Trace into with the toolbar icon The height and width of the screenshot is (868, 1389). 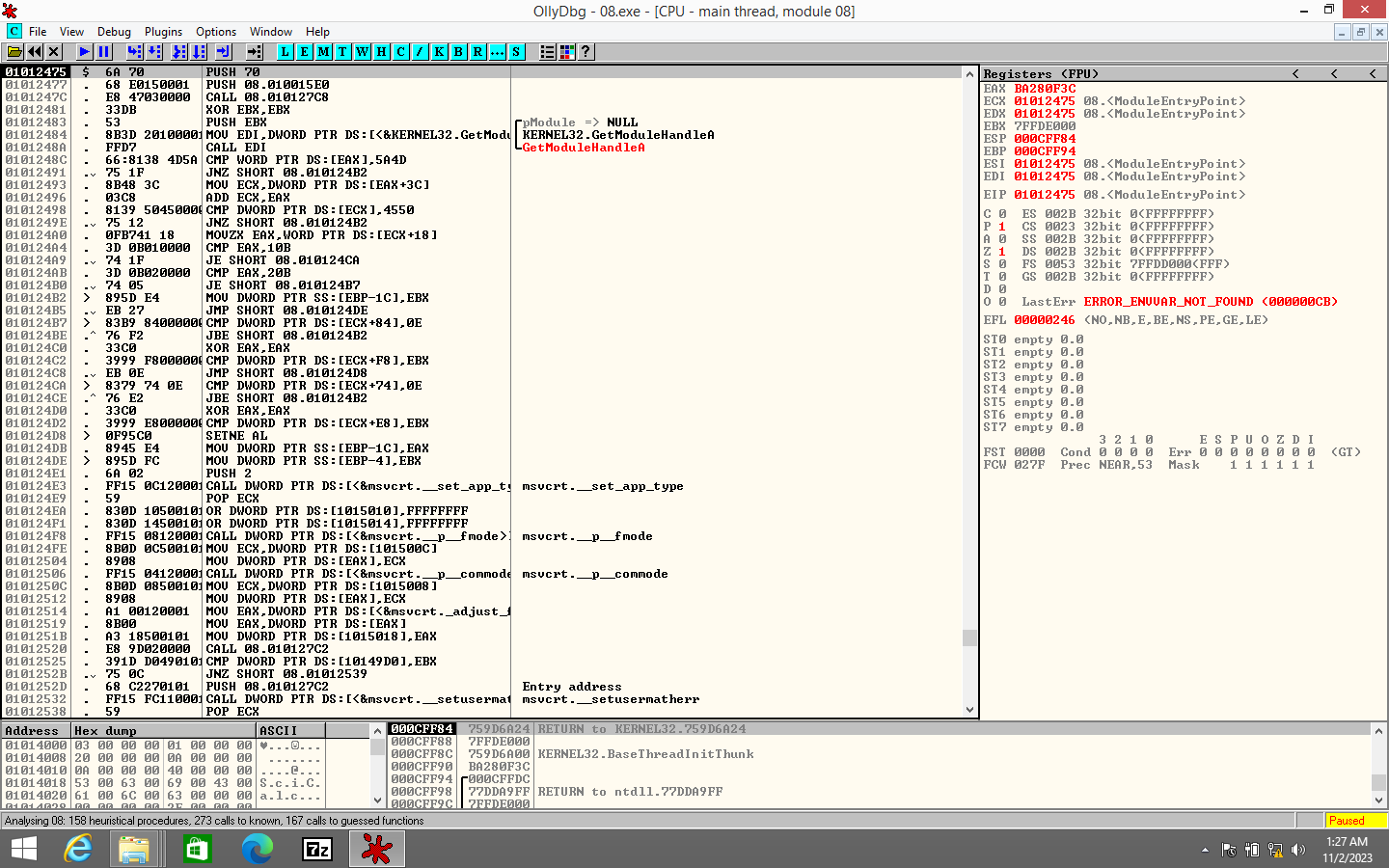point(179,52)
